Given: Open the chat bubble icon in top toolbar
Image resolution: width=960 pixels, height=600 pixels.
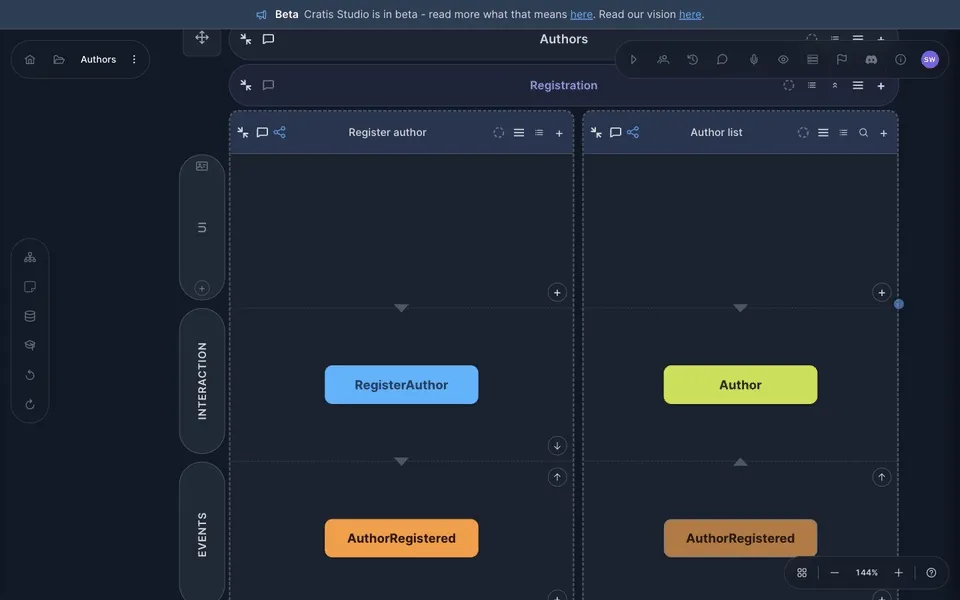Looking at the screenshot, I should [722, 59].
